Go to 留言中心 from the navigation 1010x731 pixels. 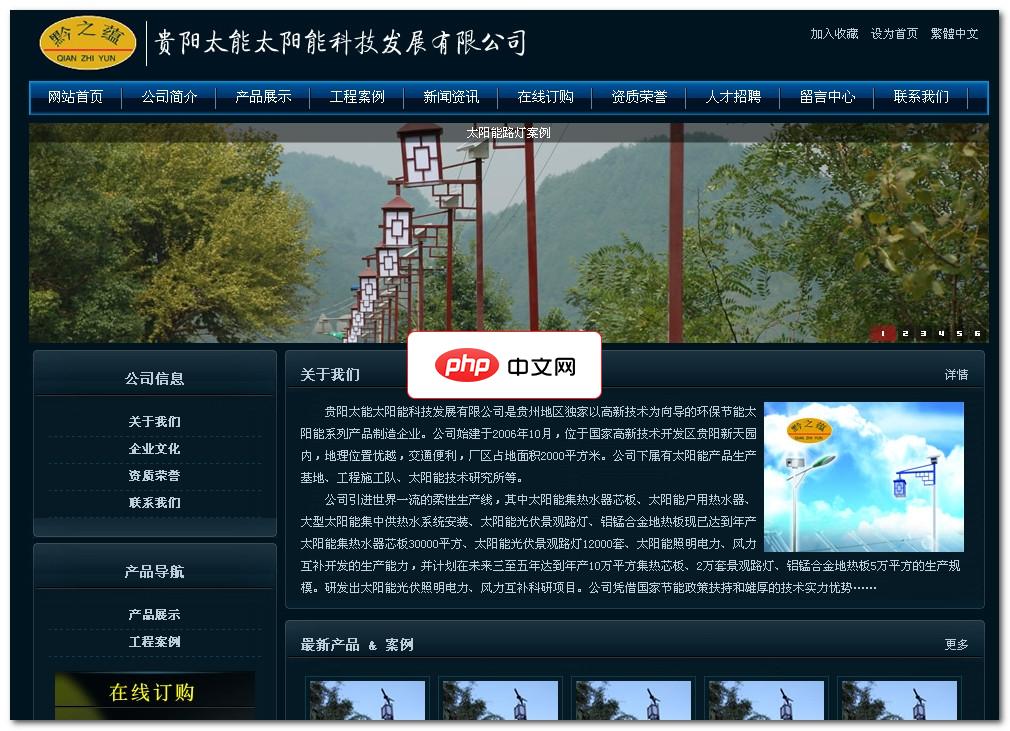(x=828, y=97)
